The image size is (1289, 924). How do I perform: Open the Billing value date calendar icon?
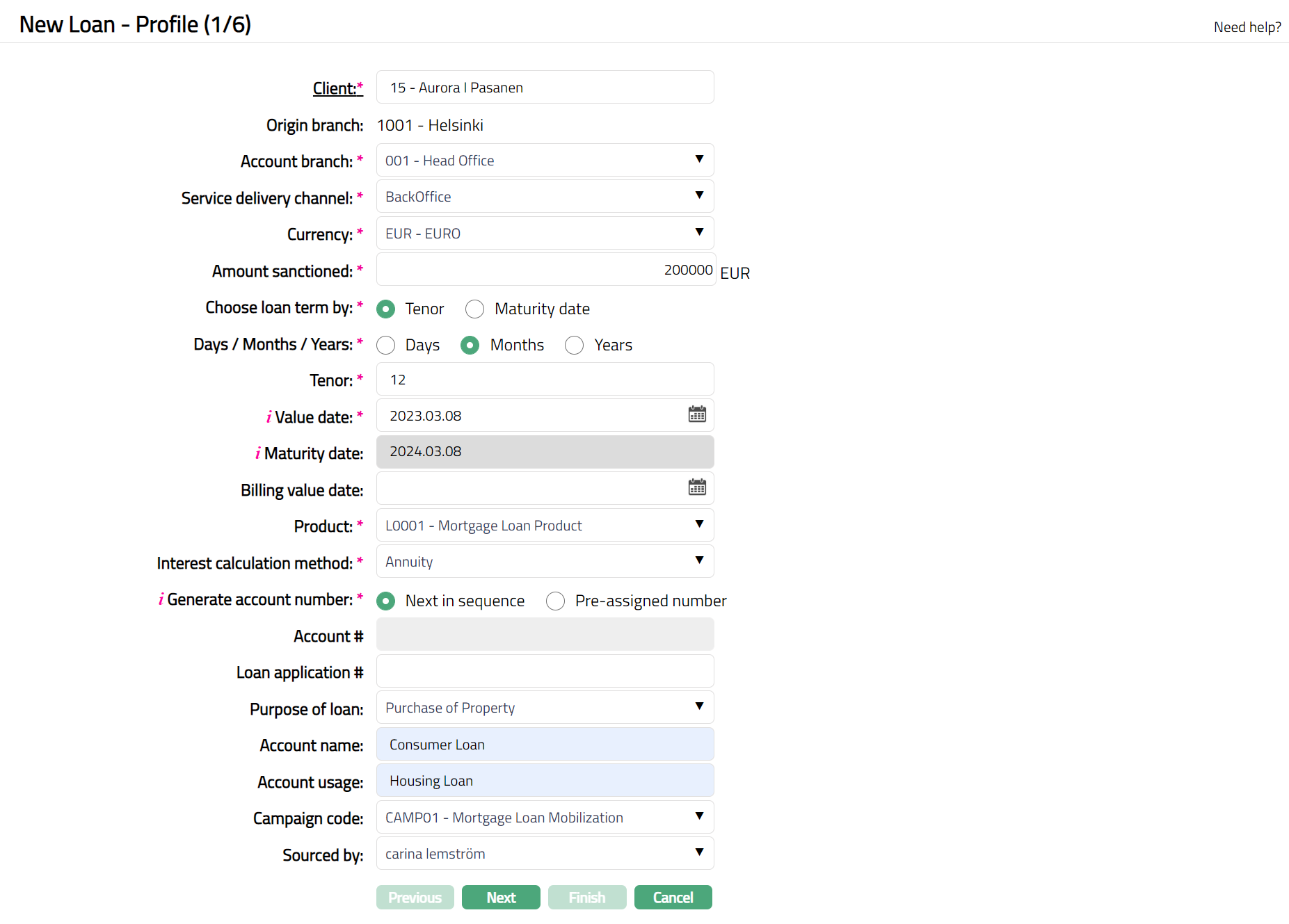coord(696,487)
